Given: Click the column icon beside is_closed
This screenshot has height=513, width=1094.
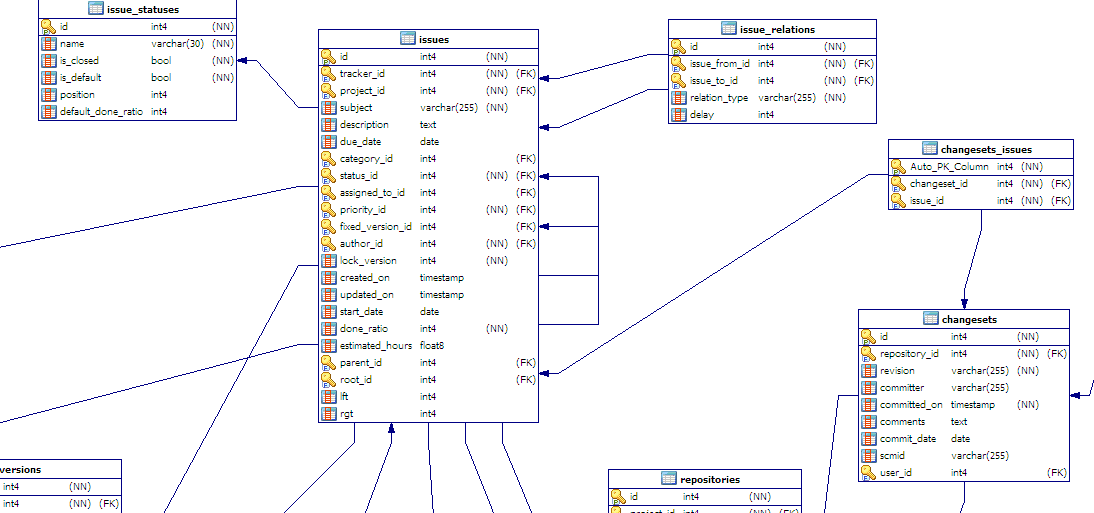Looking at the screenshot, I should pyautogui.click(x=48, y=61).
